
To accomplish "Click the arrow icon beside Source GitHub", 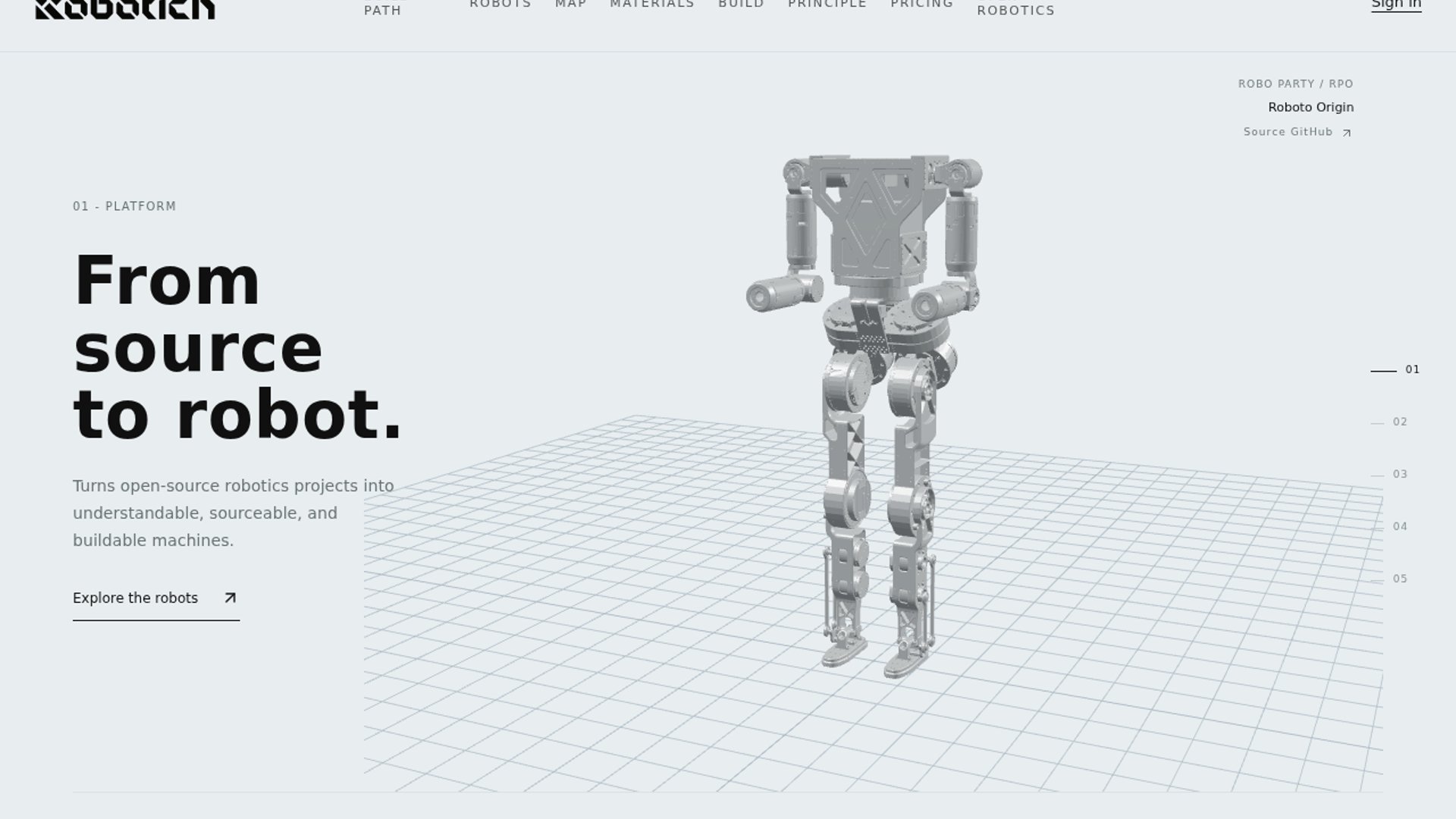I will click(1347, 133).
